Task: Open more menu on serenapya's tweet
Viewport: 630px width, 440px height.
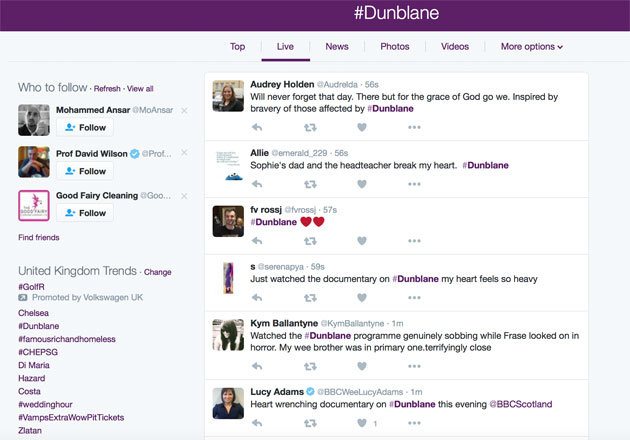Action: tap(414, 298)
